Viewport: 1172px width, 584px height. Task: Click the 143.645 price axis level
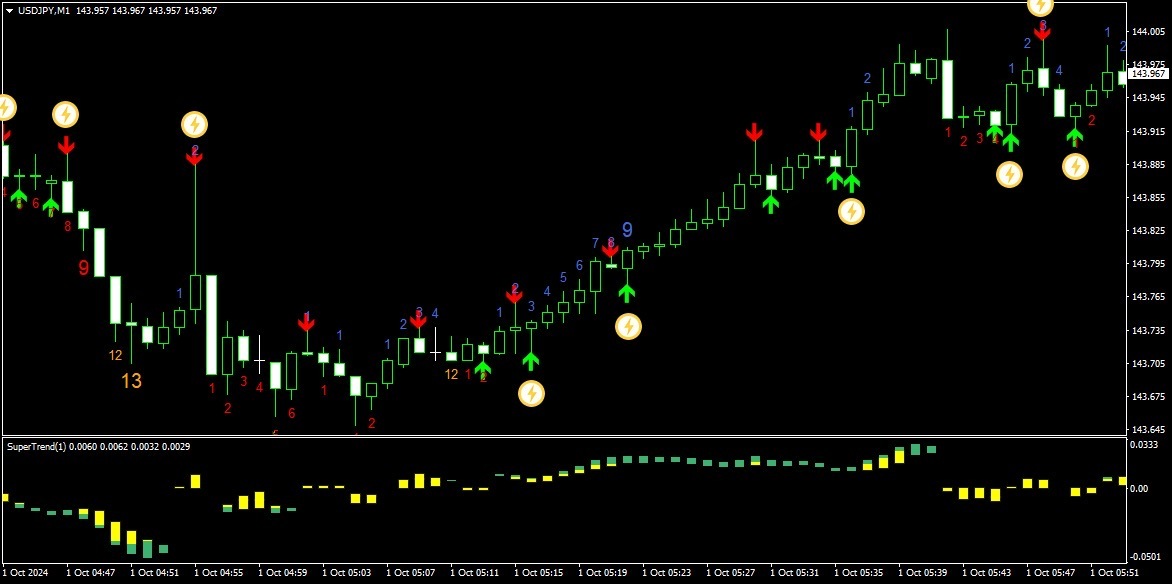[1149, 430]
